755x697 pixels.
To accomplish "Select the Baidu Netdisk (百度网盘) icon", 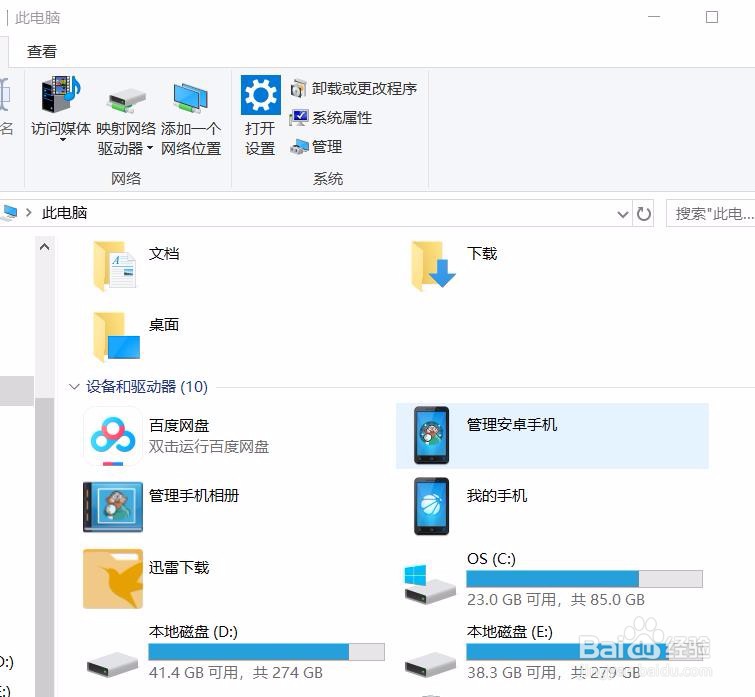I will (113, 436).
